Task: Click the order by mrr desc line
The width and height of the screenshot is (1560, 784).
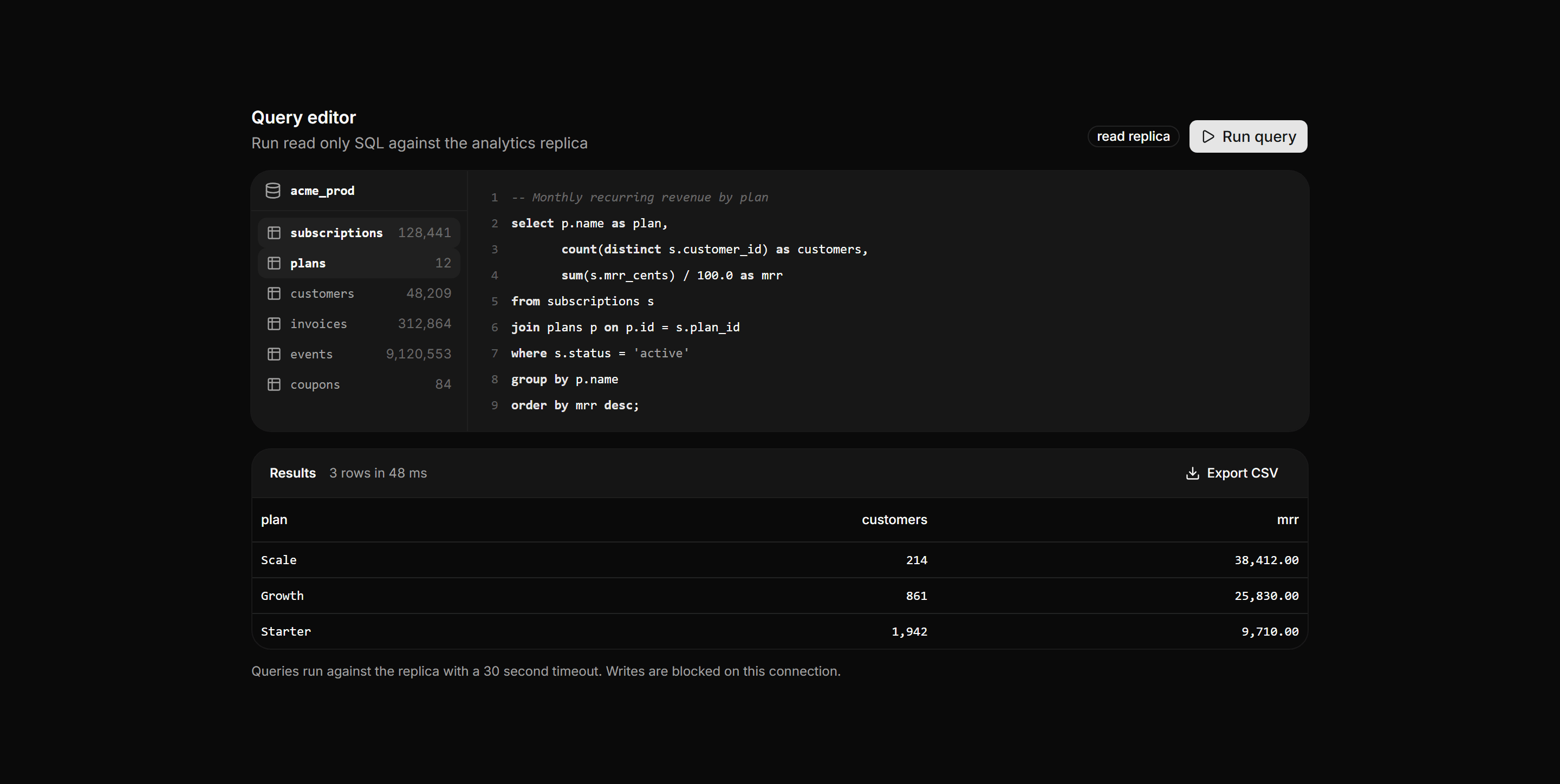Action: point(575,406)
